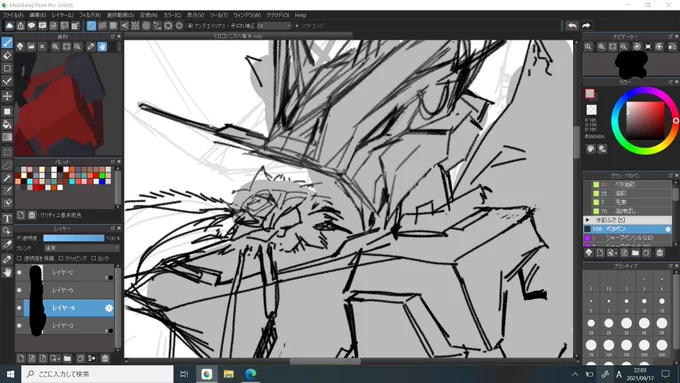Select the Move tool
The height and width of the screenshot is (383, 680).
(7, 96)
